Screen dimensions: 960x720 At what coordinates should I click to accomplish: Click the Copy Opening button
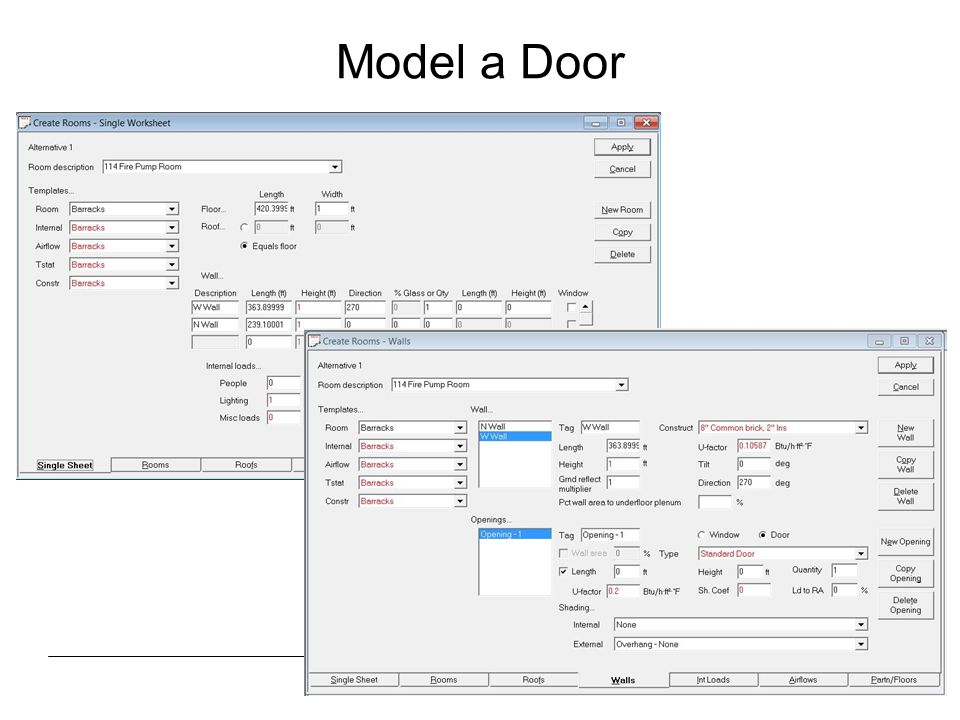(x=906, y=573)
